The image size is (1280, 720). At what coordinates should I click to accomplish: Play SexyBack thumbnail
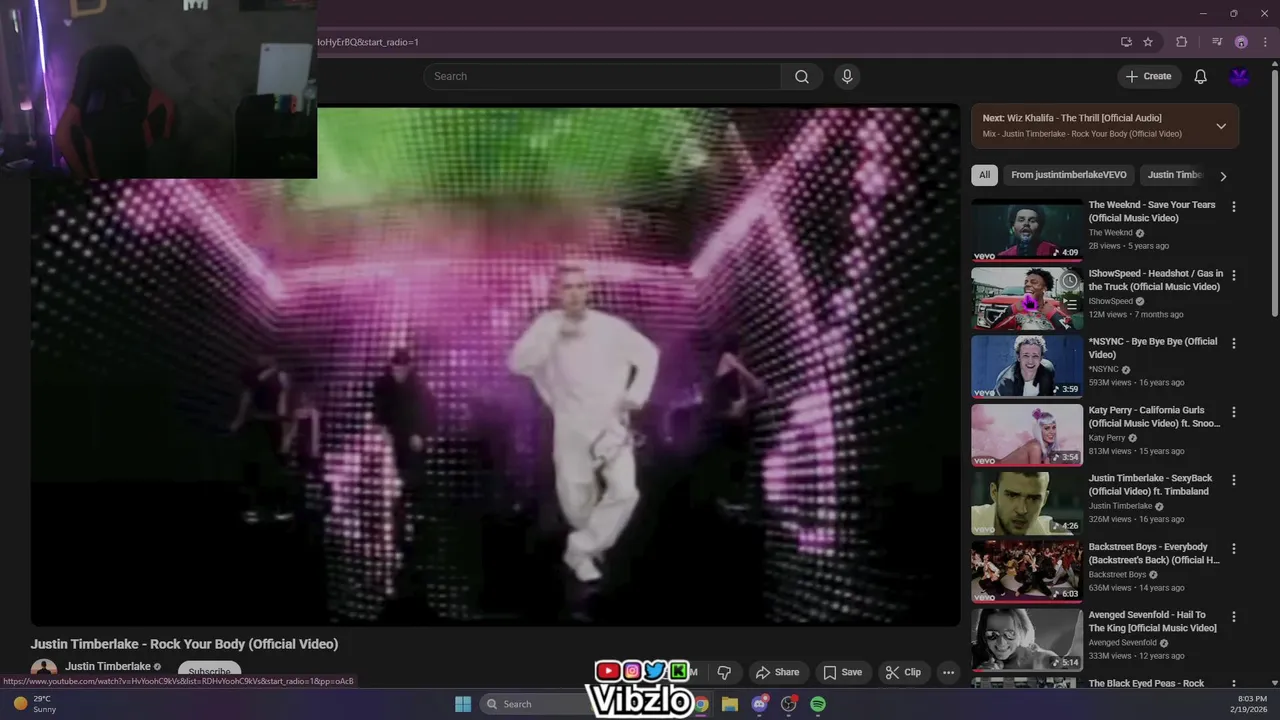pos(1027,503)
